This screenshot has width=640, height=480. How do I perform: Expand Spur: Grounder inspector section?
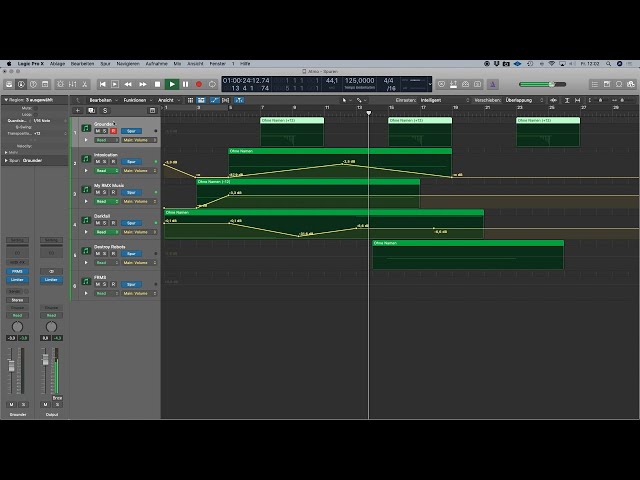[x=6, y=160]
